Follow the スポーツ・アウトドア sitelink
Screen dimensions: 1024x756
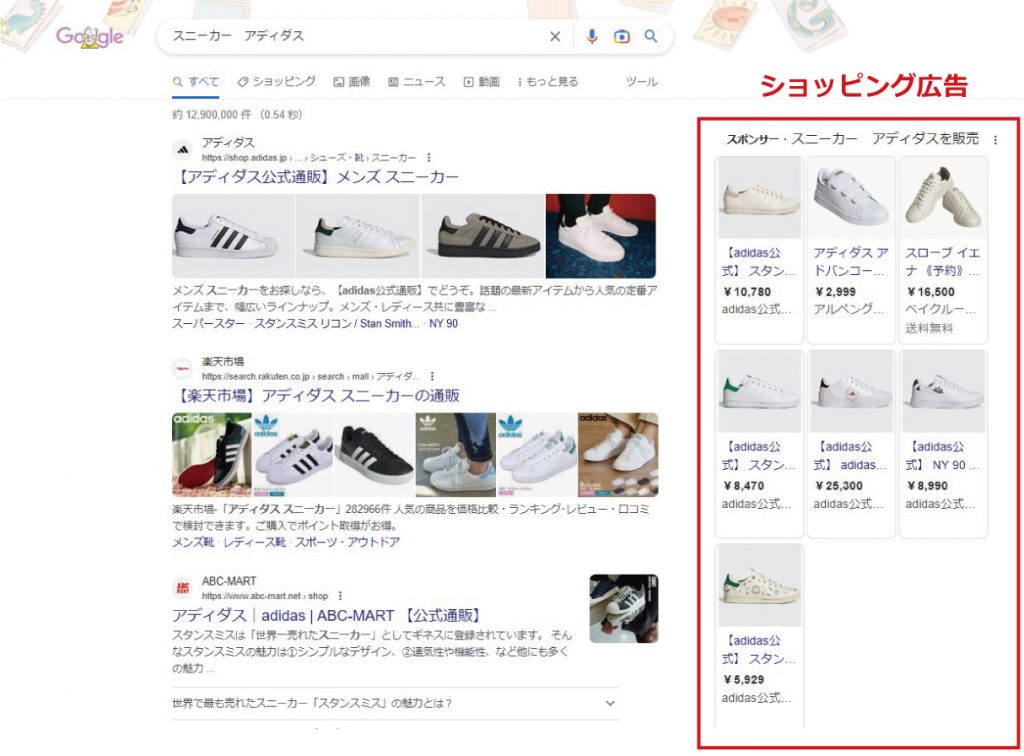coord(347,543)
